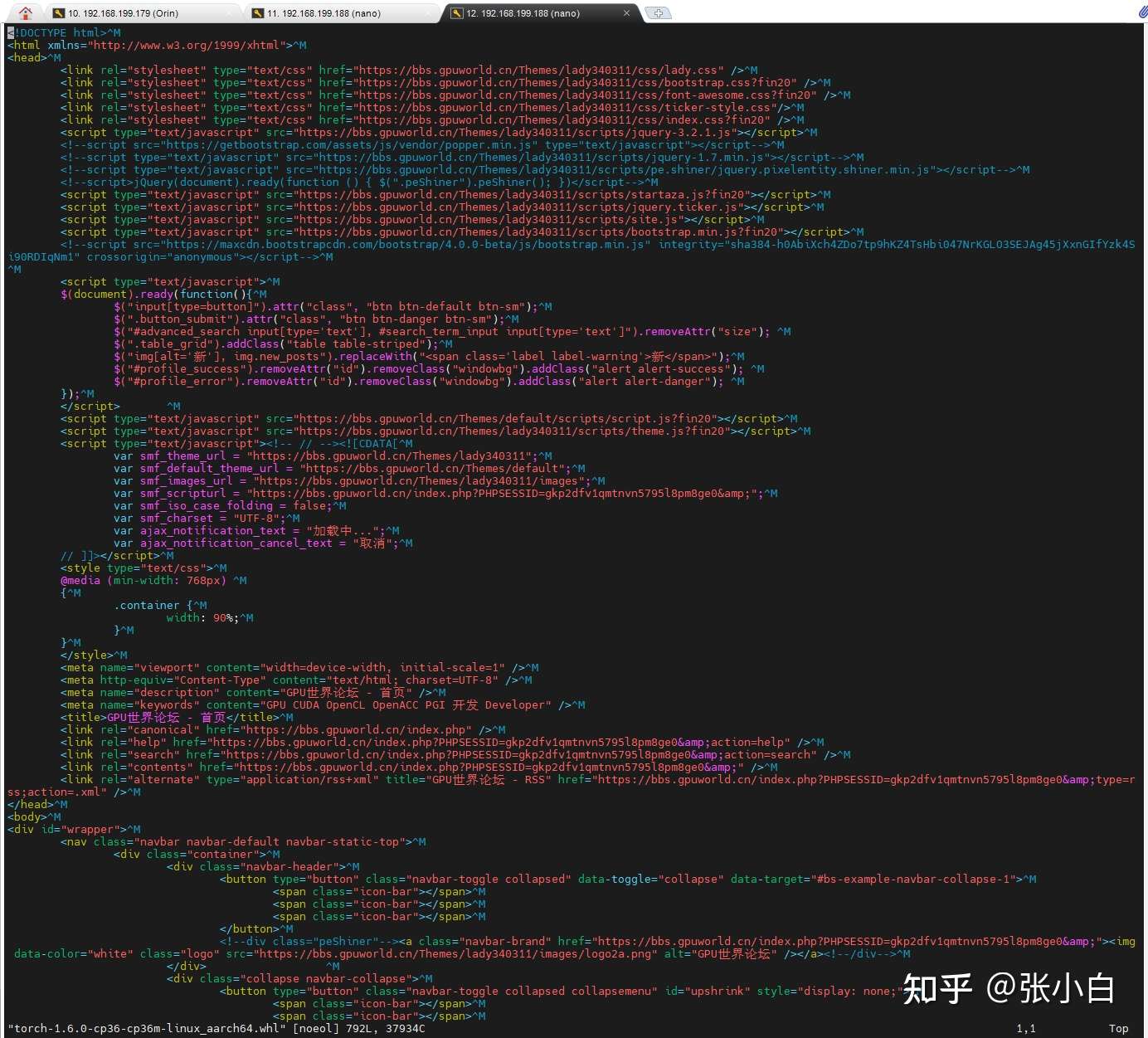Click the '.container {' line

160,605
